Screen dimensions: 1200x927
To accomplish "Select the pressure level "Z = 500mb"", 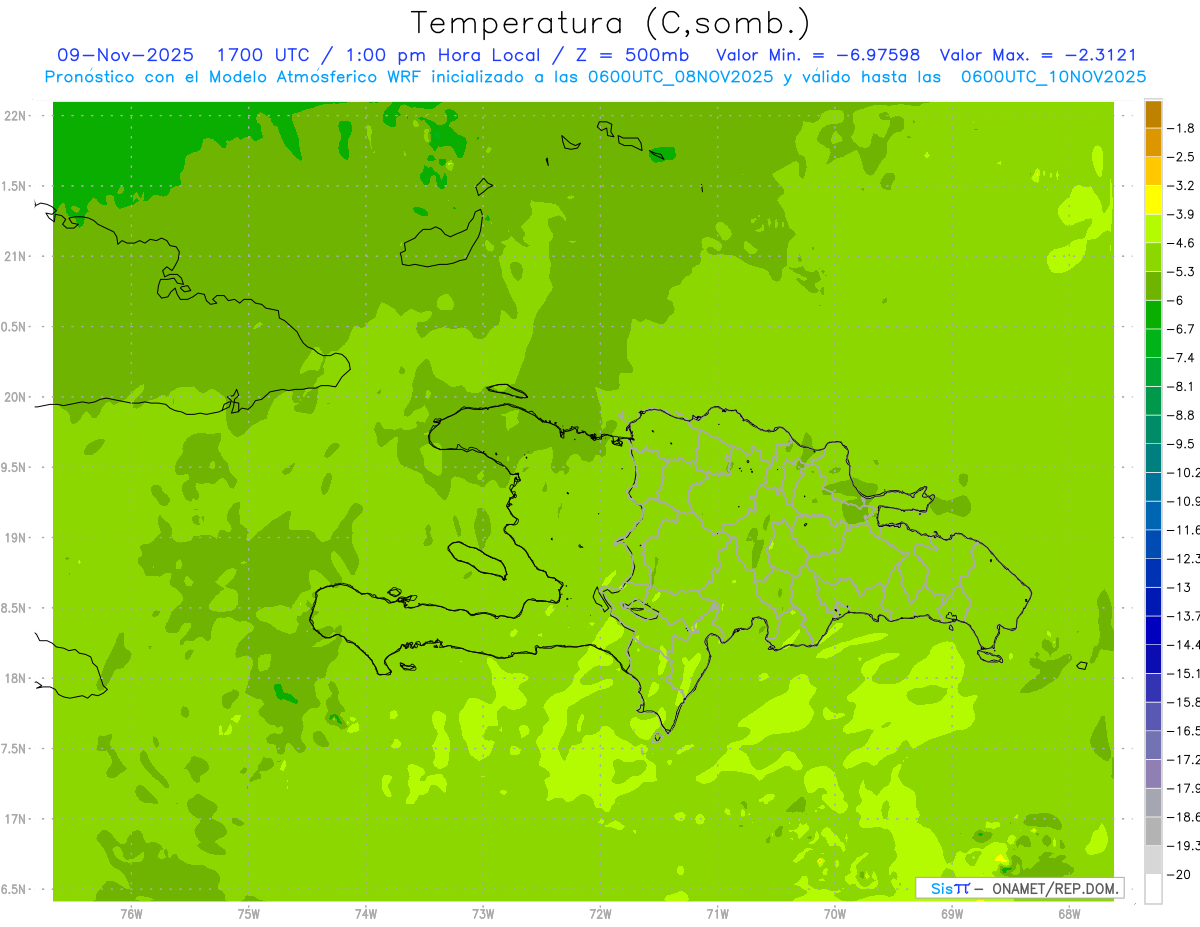I will click(x=632, y=55).
